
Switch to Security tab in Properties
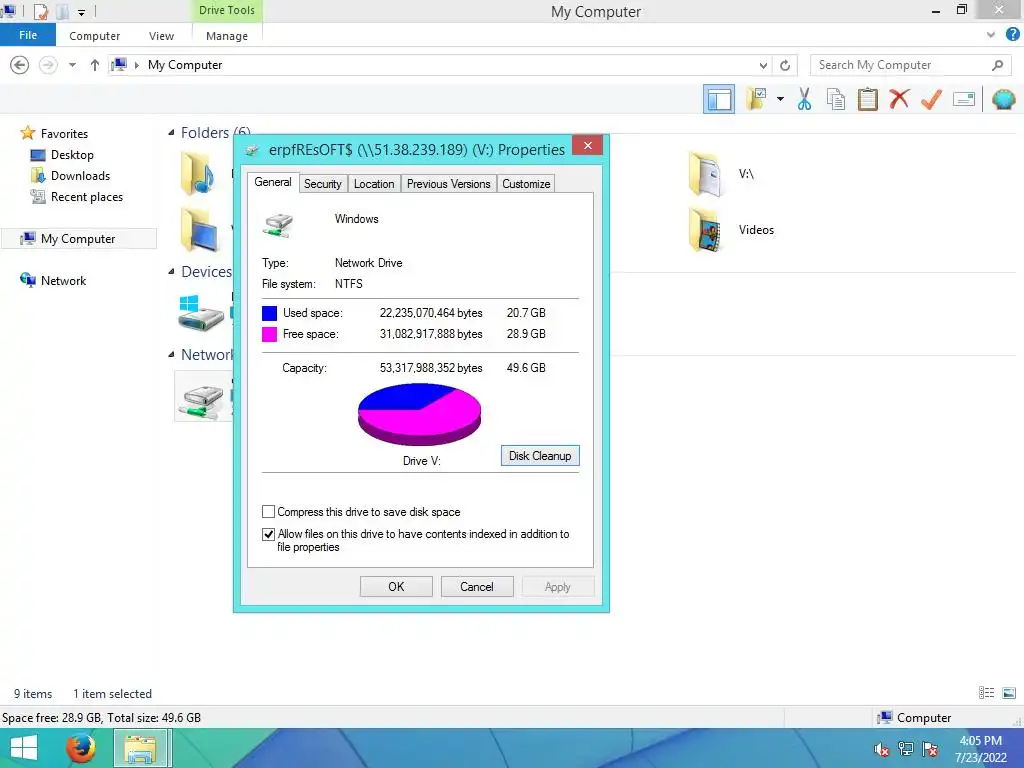(323, 184)
